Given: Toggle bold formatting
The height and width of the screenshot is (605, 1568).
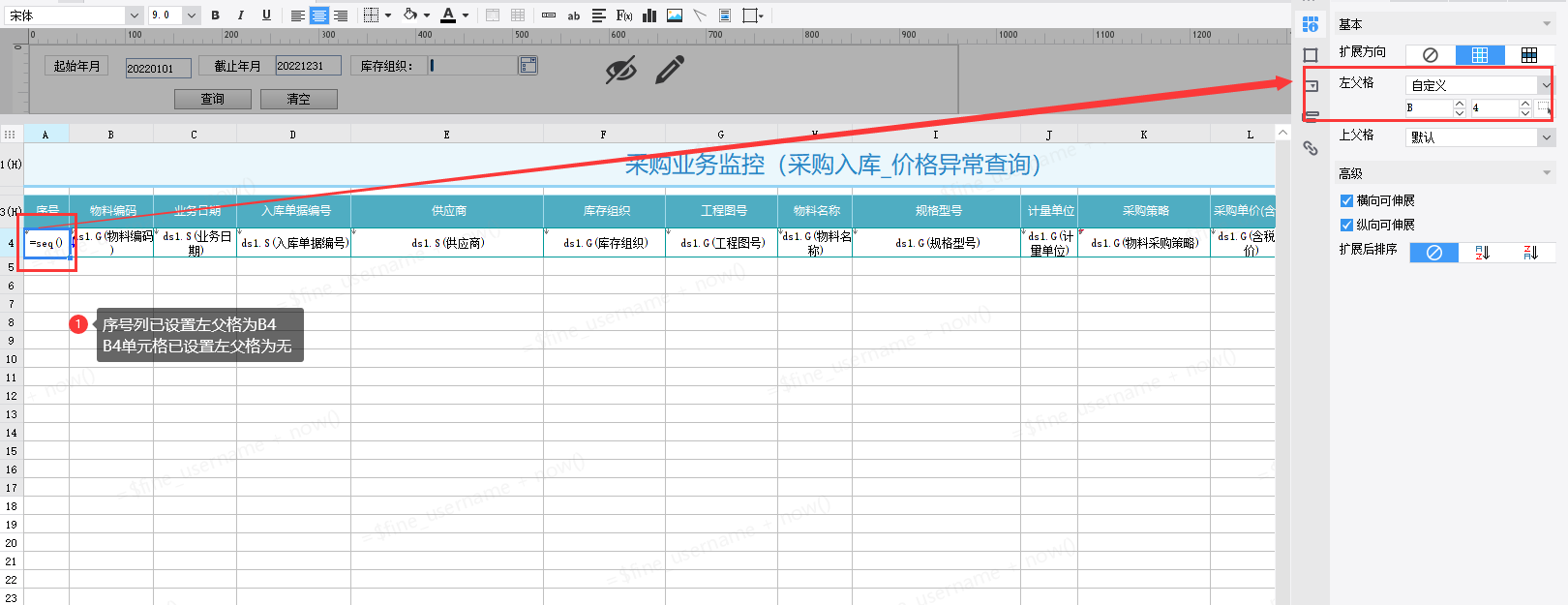Looking at the screenshot, I should point(215,15).
